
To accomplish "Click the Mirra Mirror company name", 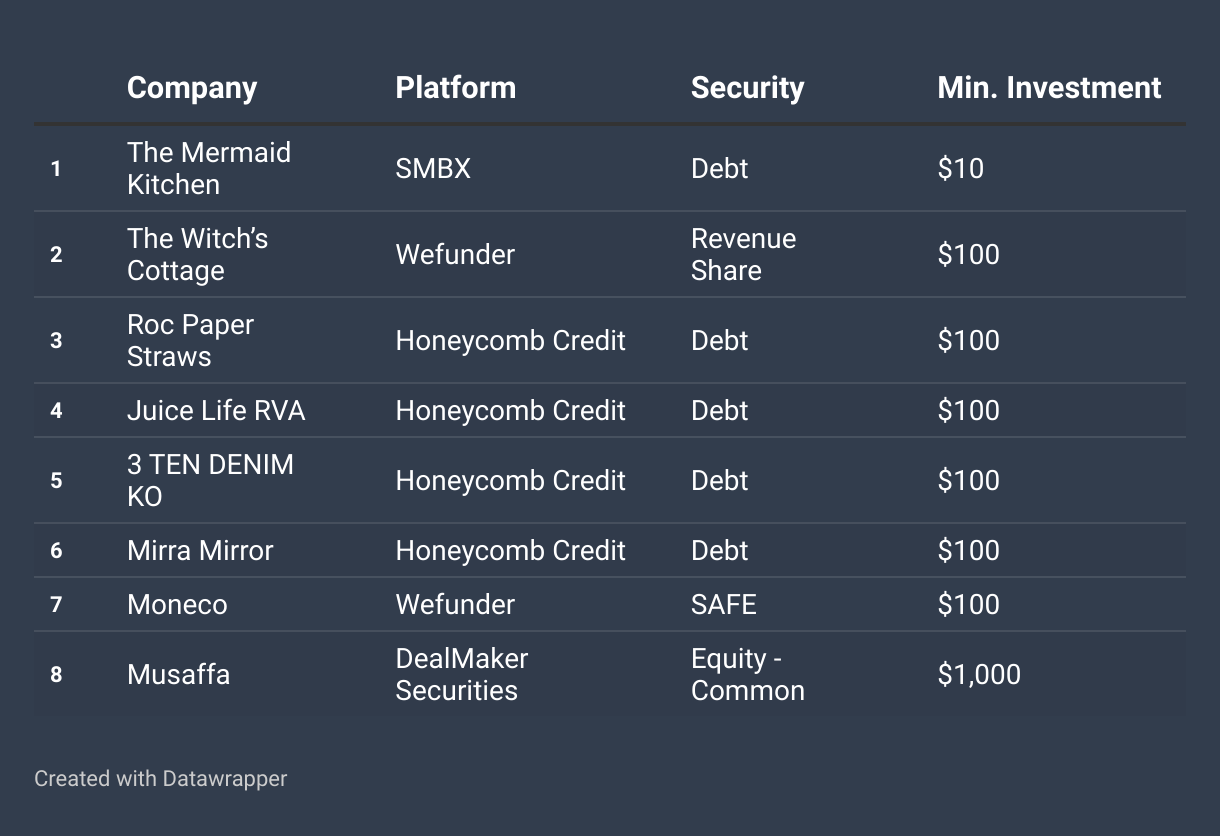I will tap(200, 550).
